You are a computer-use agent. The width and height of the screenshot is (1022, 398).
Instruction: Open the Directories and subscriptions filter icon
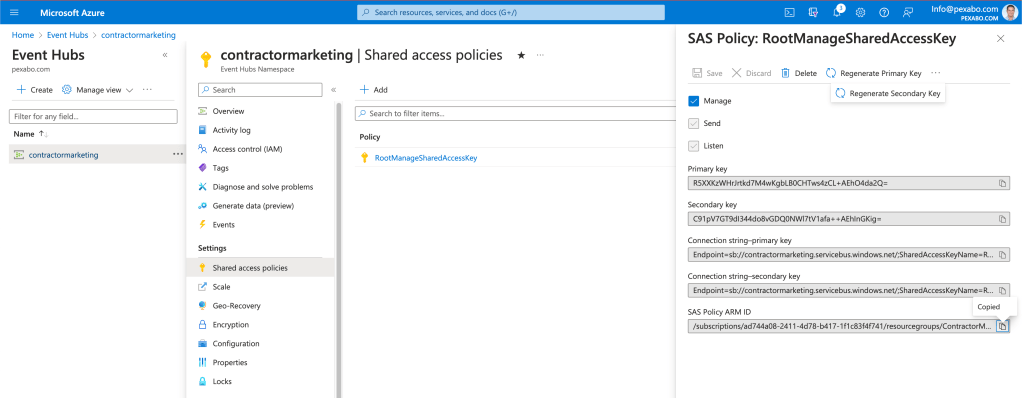pyautogui.click(x=813, y=12)
